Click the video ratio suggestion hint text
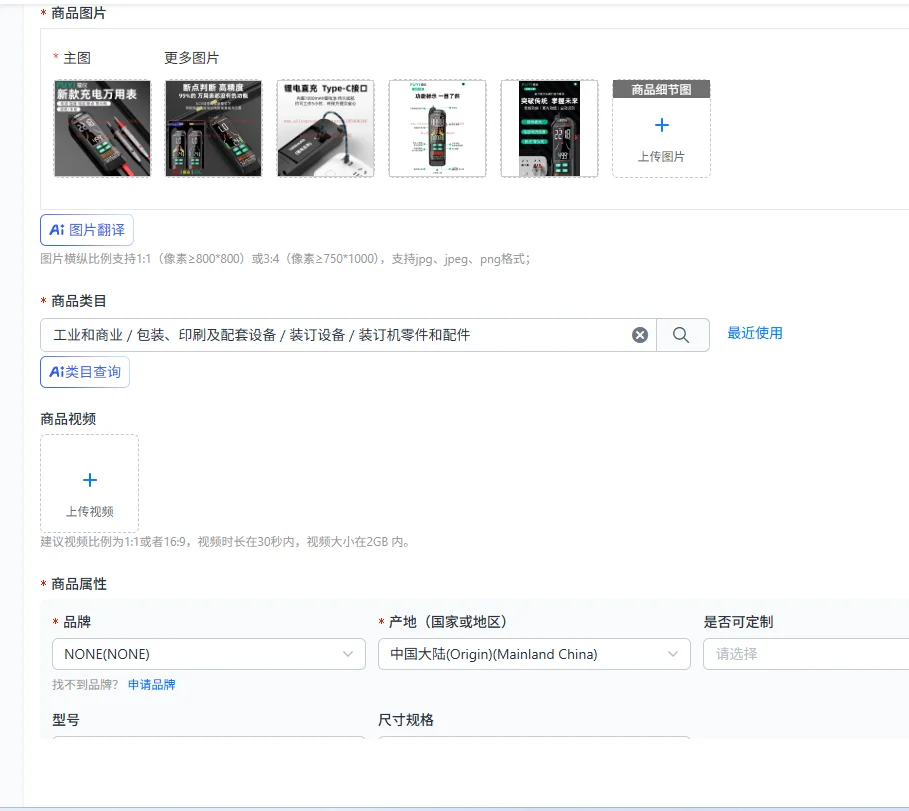The width and height of the screenshot is (909, 811). tap(226, 541)
